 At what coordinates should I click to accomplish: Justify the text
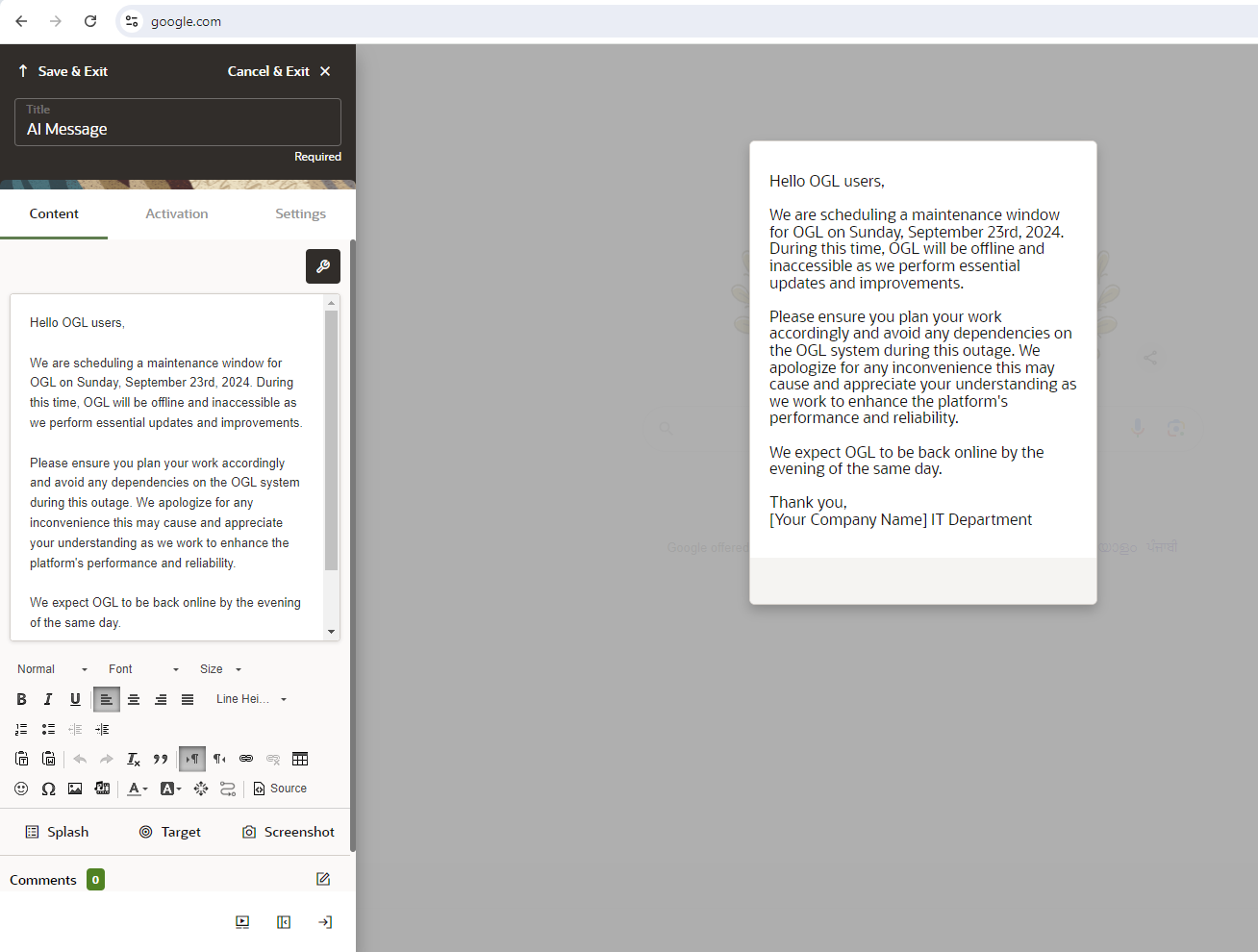pyautogui.click(x=188, y=699)
